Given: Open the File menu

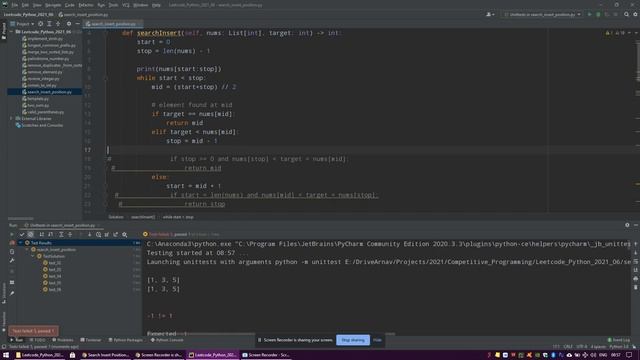Looking at the screenshot, I should coord(15,5).
